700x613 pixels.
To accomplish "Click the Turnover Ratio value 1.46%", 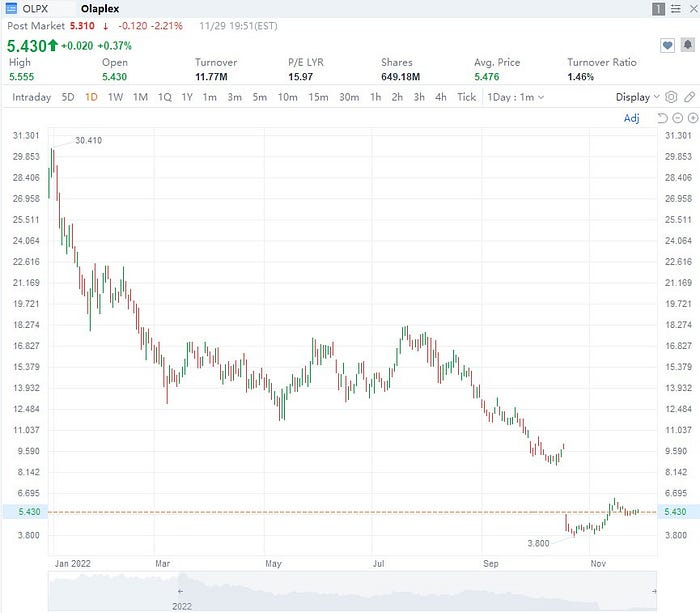I will [x=580, y=77].
